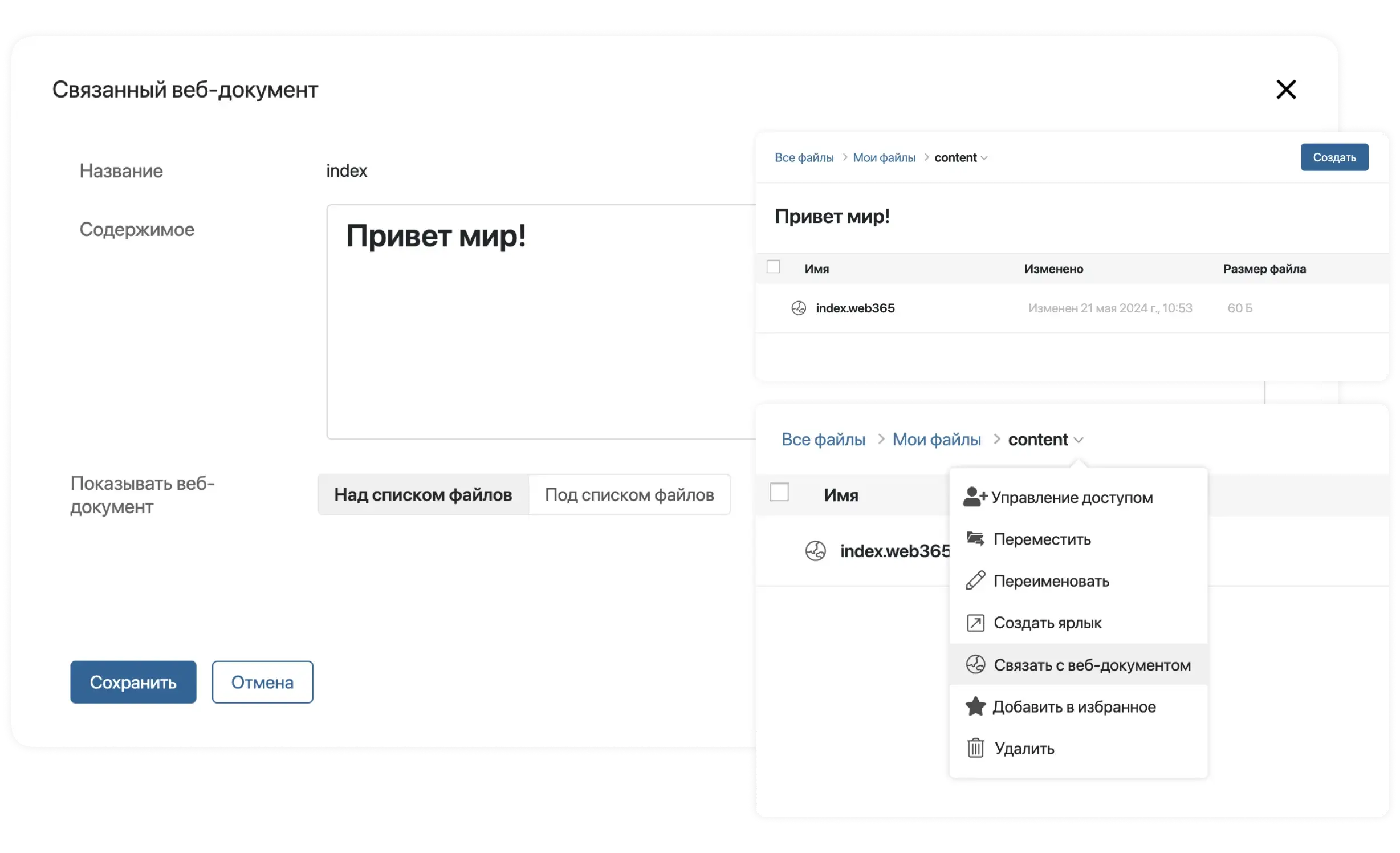The width and height of the screenshot is (1400, 853).
Task: Select 'Под списком файлов' display option
Action: (629, 495)
